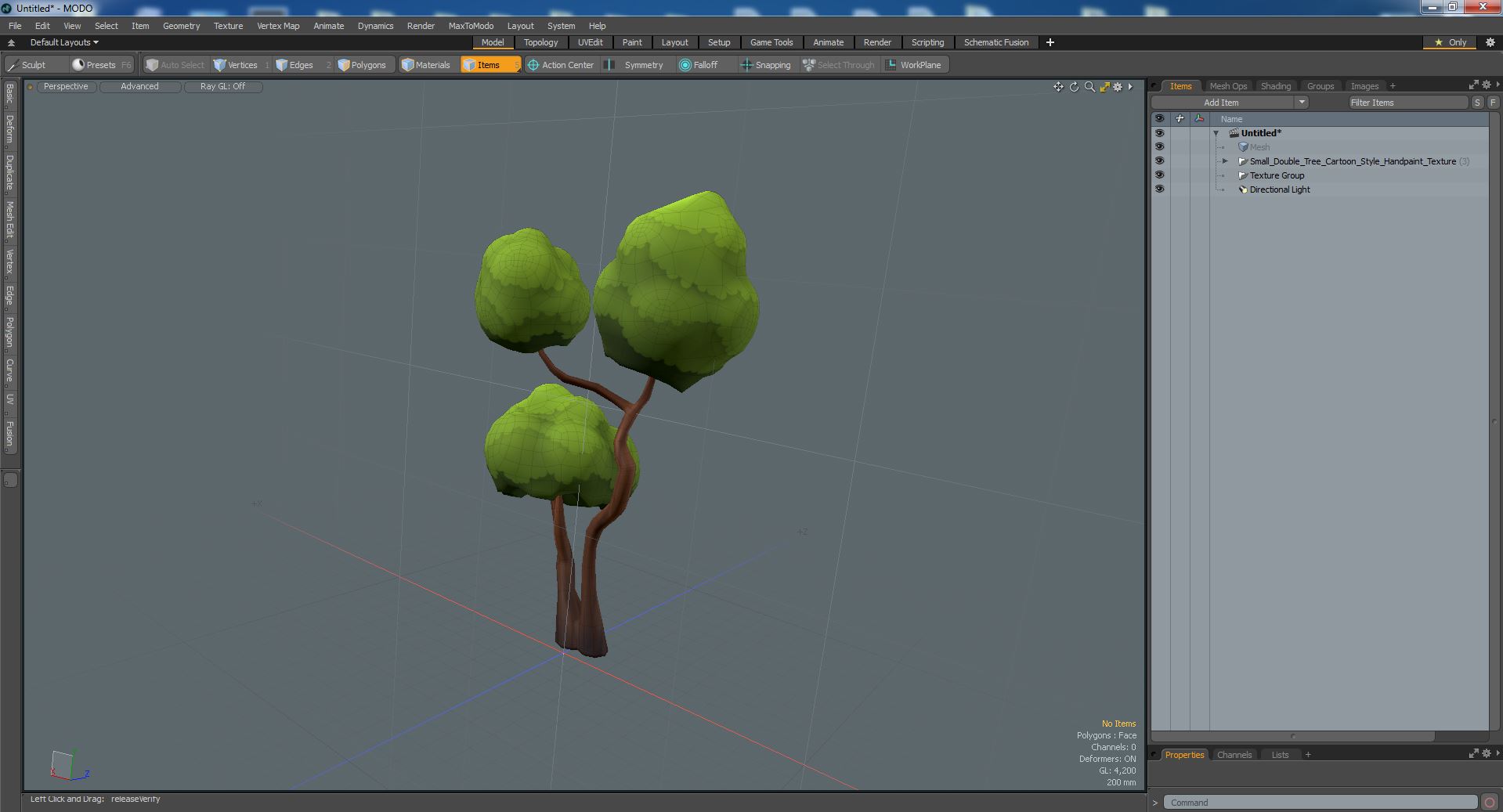Hide the Texture Group item
This screenshot has height=812, width=1503.
[1159, 175]
